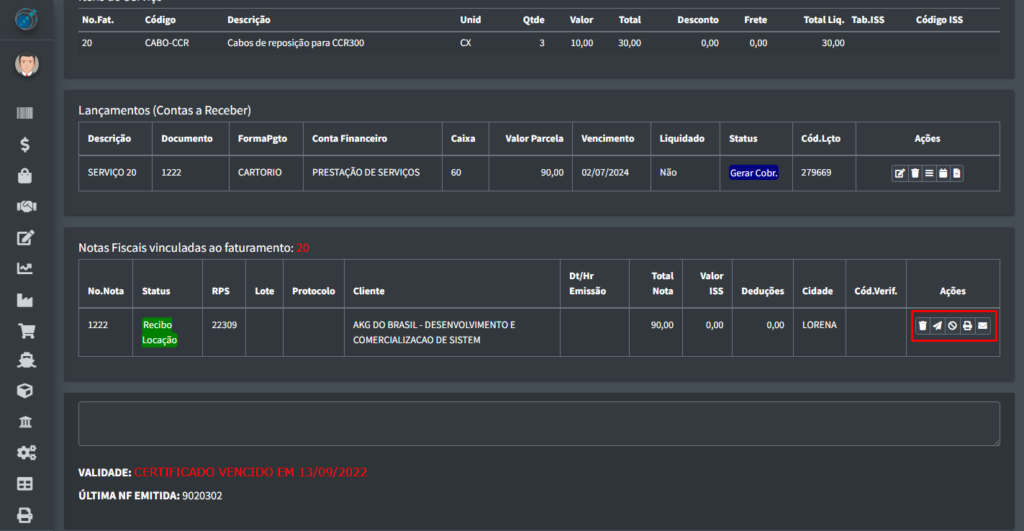The height and width of the screenshot is (531, 1024).
Task: Send nota fiscal 1222 via paper plane icon
Action: (x=937, y=325)
